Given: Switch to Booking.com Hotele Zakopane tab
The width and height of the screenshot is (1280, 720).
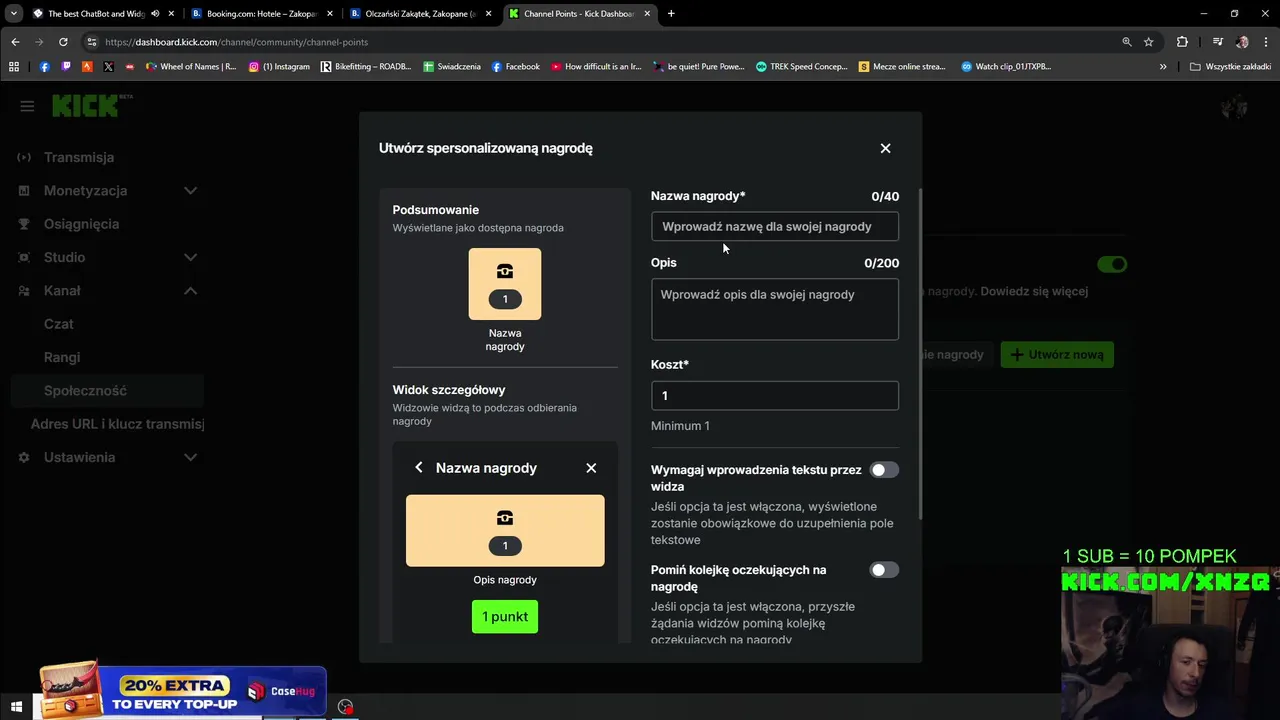Looking at the screenshot, I should click(262, 13).
